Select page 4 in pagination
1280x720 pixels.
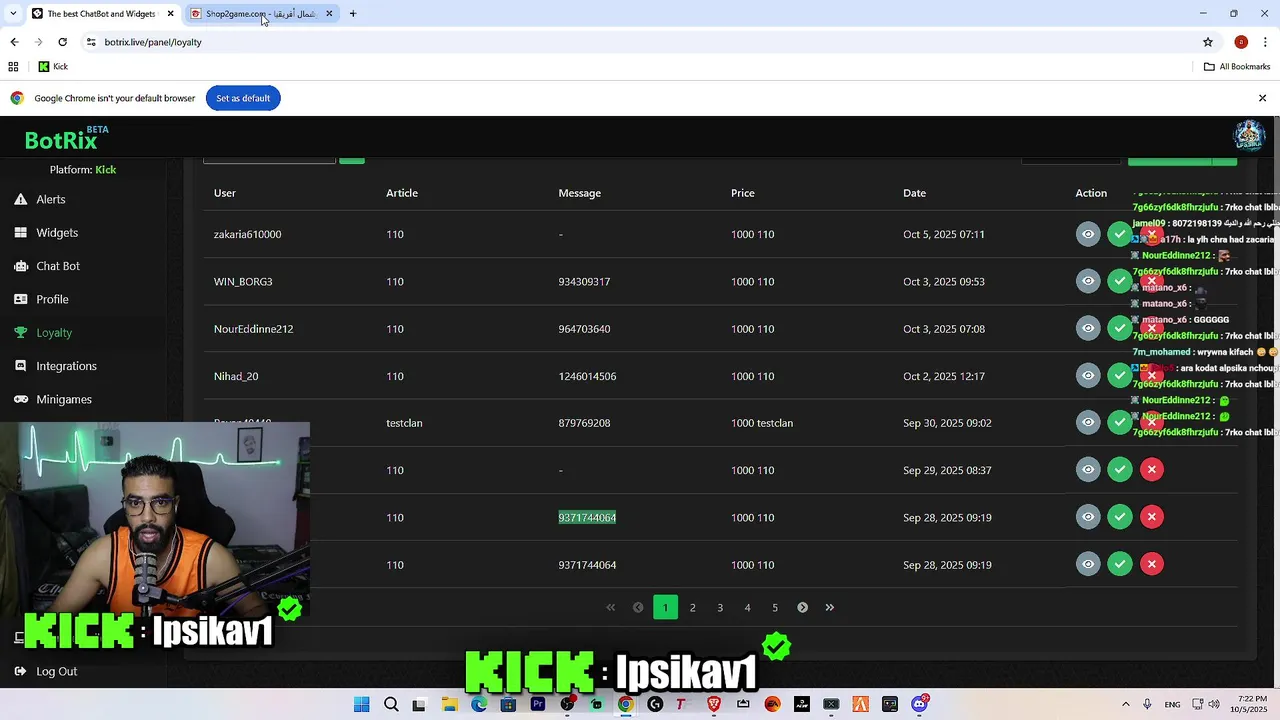coord(747,607)
